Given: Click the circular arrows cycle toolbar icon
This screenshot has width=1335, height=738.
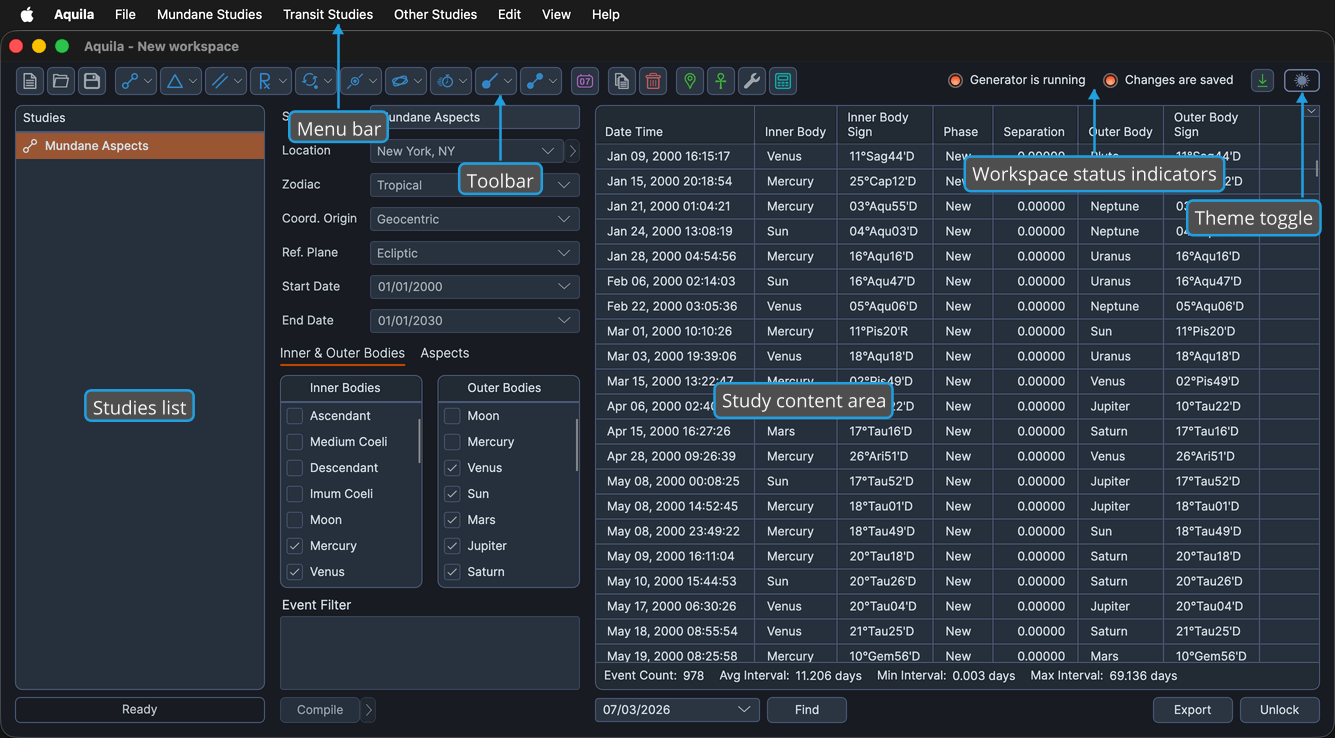Looking at the screenshot, I should coord(316,81).
